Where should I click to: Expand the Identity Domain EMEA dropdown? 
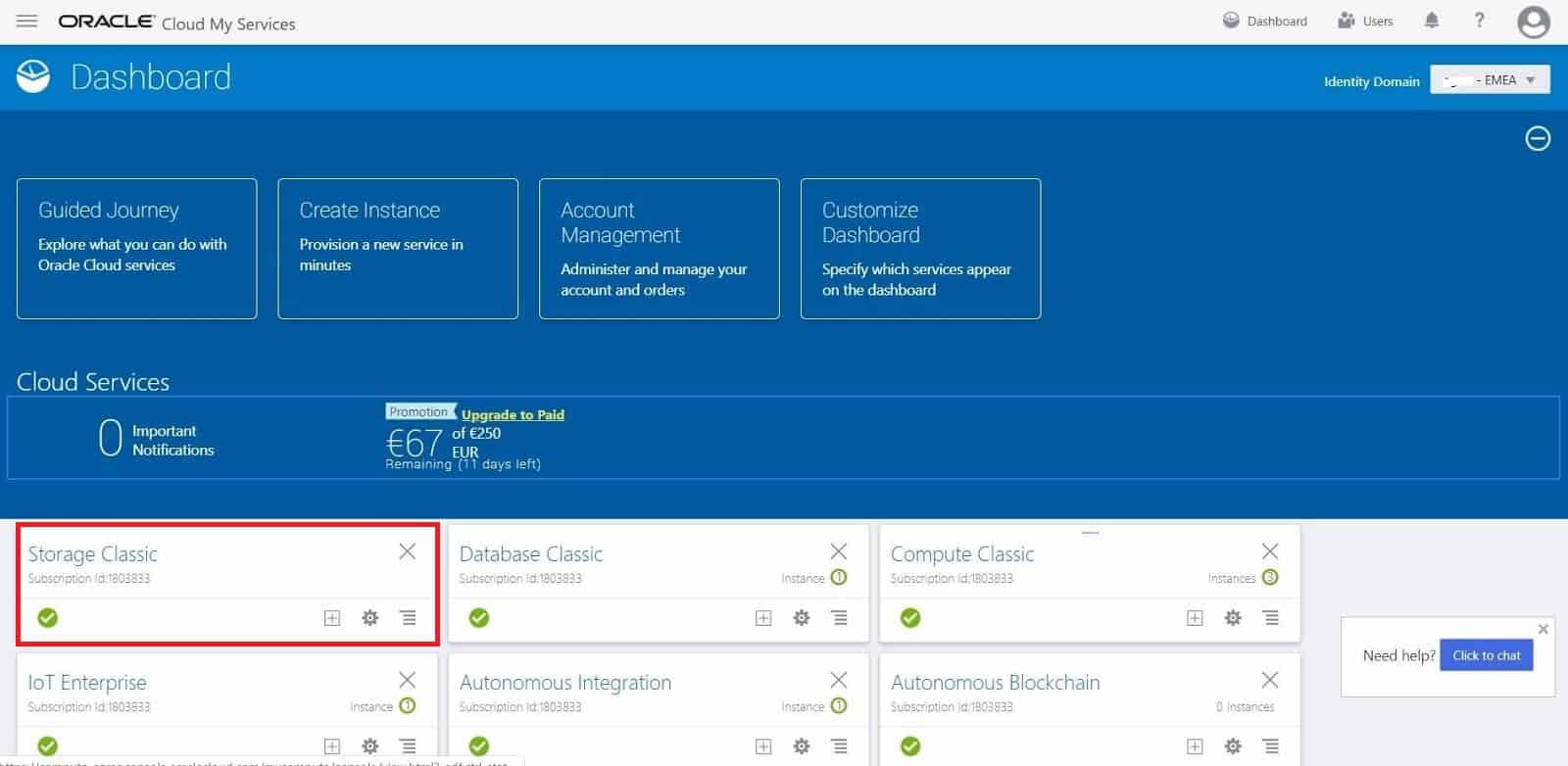(x=1490, y=80)
